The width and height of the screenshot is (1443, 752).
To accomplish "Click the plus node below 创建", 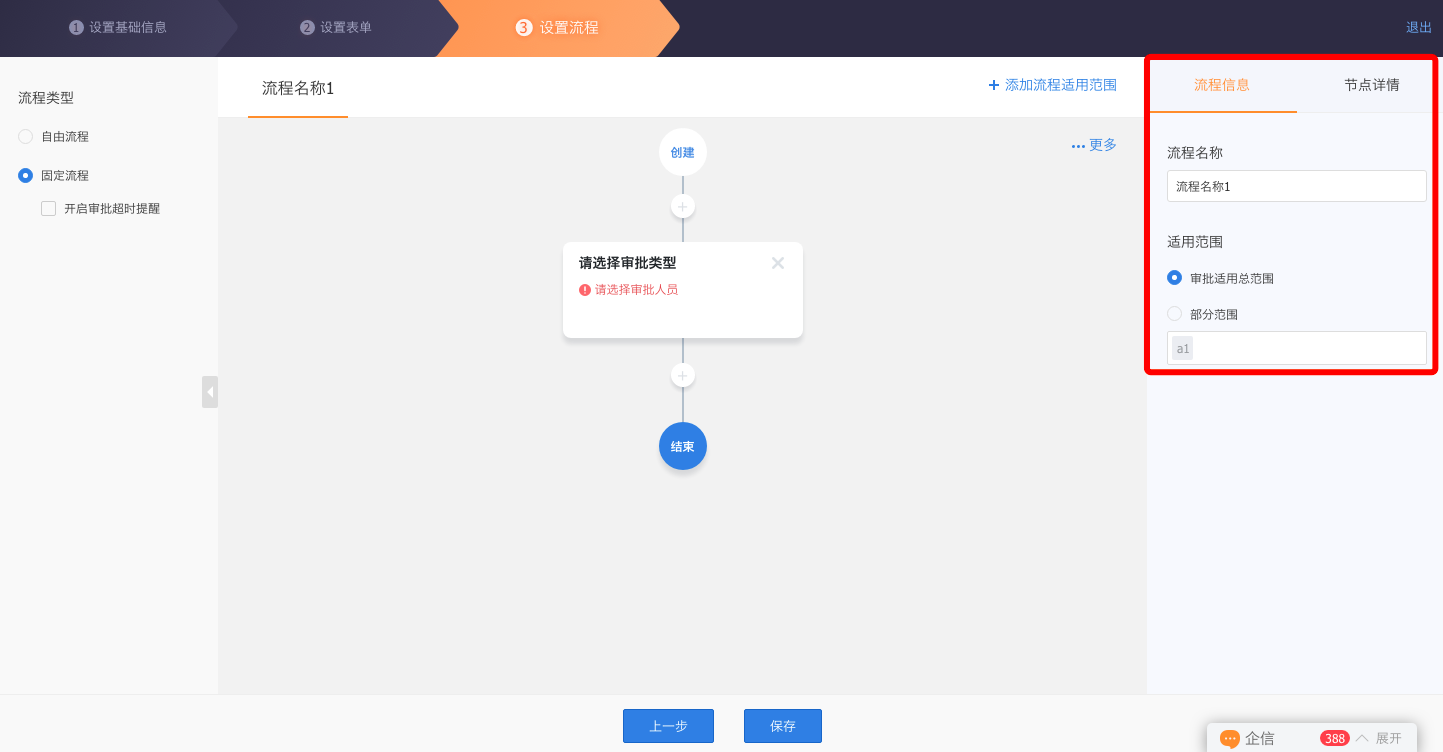I will (683, 207).
